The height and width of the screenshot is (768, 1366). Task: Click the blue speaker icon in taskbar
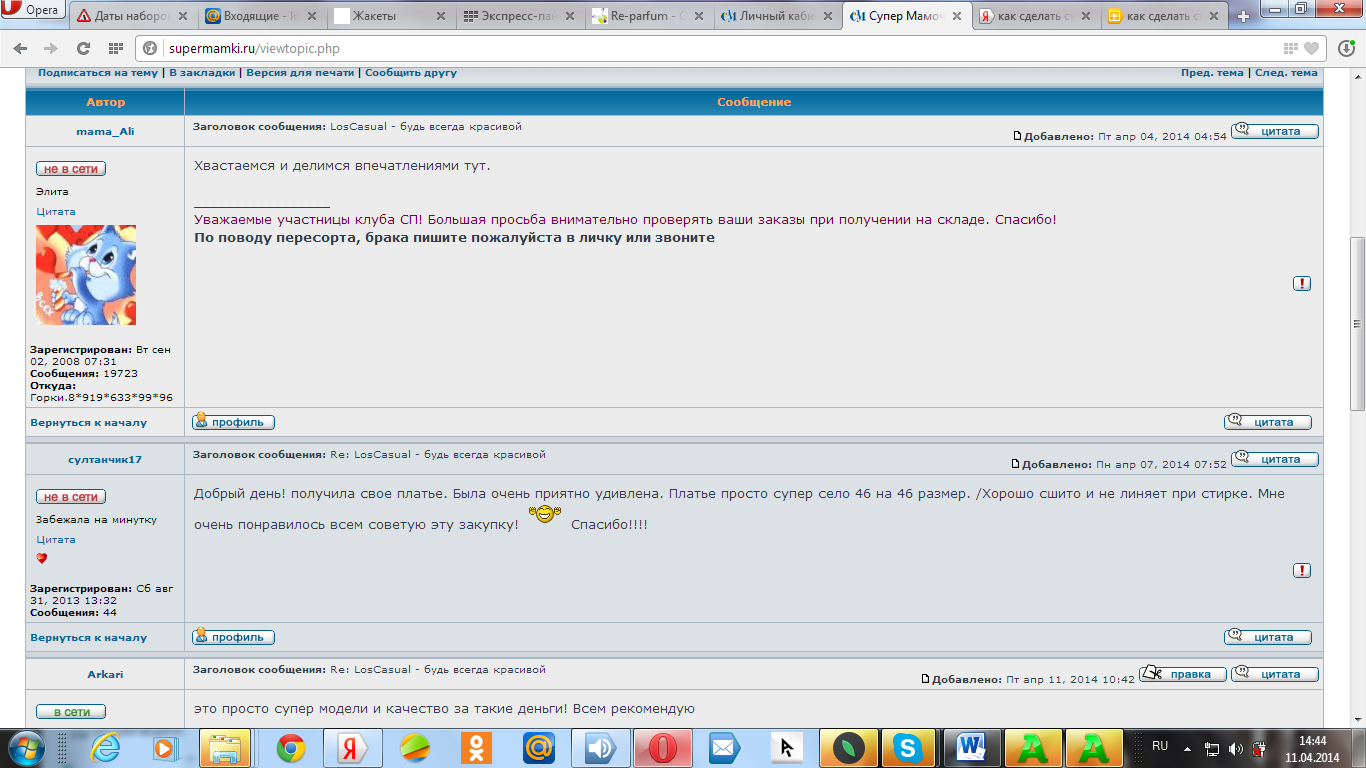600,747
